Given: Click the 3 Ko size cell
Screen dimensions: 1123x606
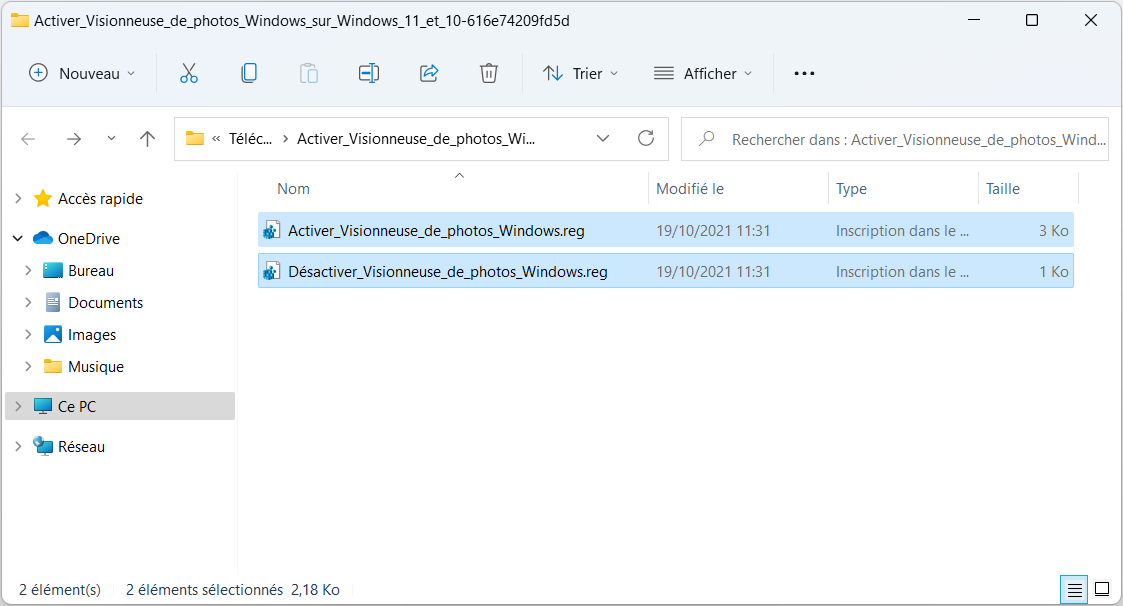Looking at the screenshot, I should 1054,231.
